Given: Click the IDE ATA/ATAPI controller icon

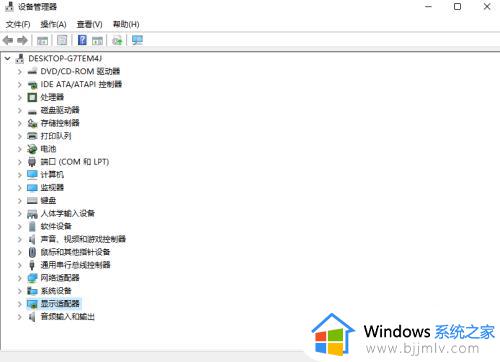Looking at the screenshot, I should [32, 85].
